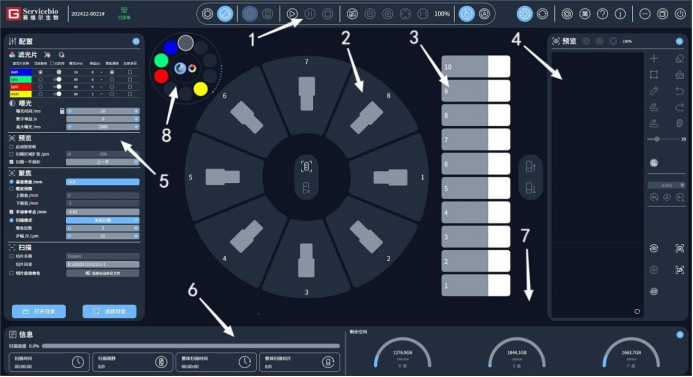Click the rack move-up icon
Image resolution: width=693 pixels, height=377 pixels.
[x=530, y=167]
